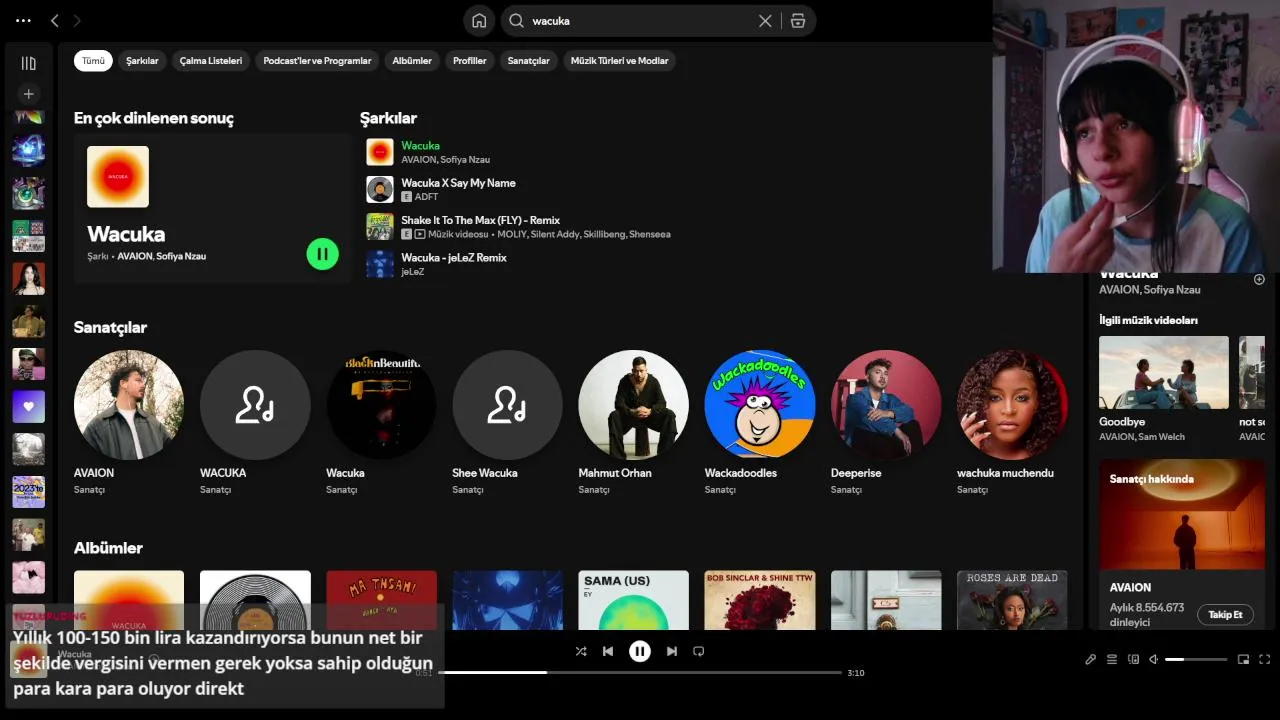Open the SAMA (US) album cover

click(x=633, y=600)
